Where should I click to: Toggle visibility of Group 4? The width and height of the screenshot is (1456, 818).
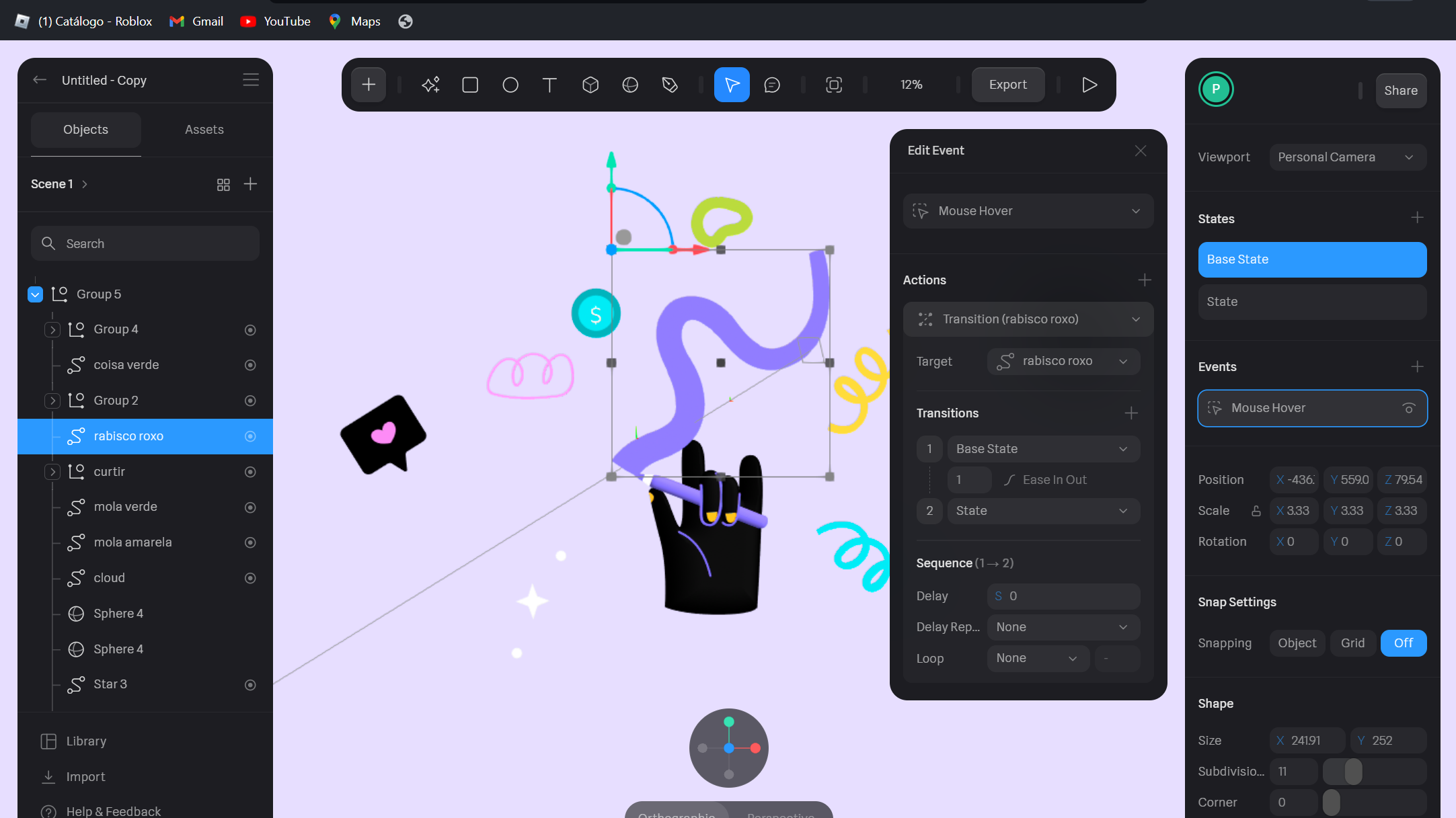coord(250,330)
